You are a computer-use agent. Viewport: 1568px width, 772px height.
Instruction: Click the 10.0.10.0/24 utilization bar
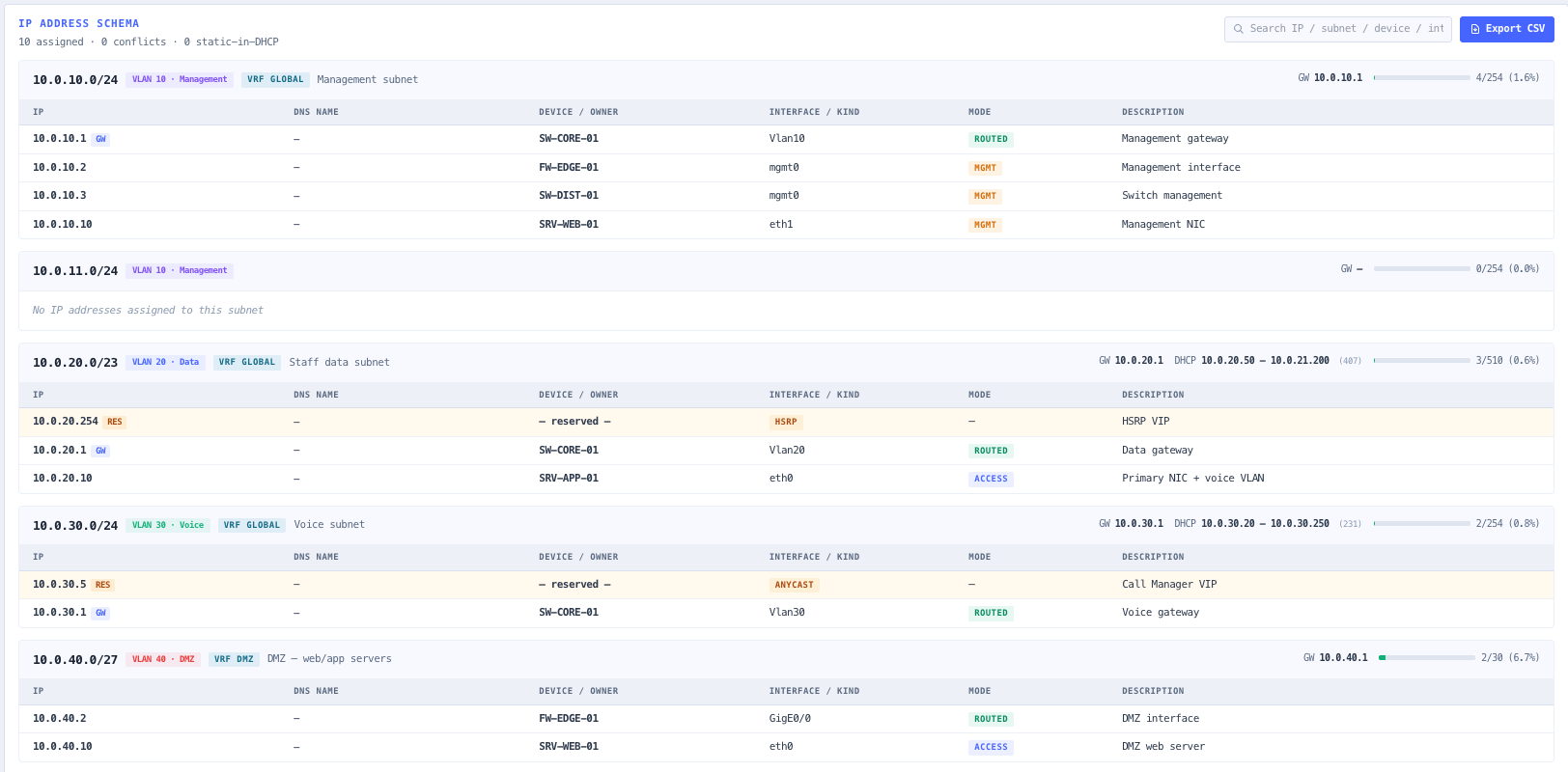pyautogui.click(x=1421, y=78)
